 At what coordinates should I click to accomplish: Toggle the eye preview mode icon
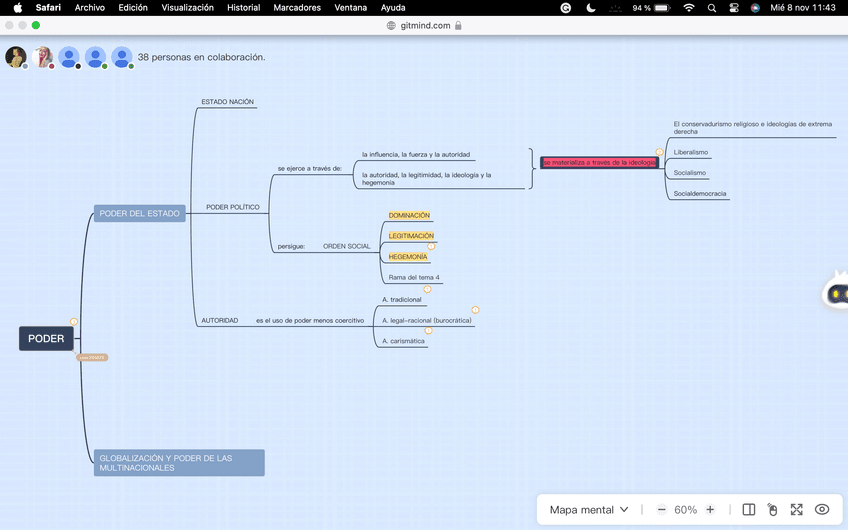click(x=822, y=510)
